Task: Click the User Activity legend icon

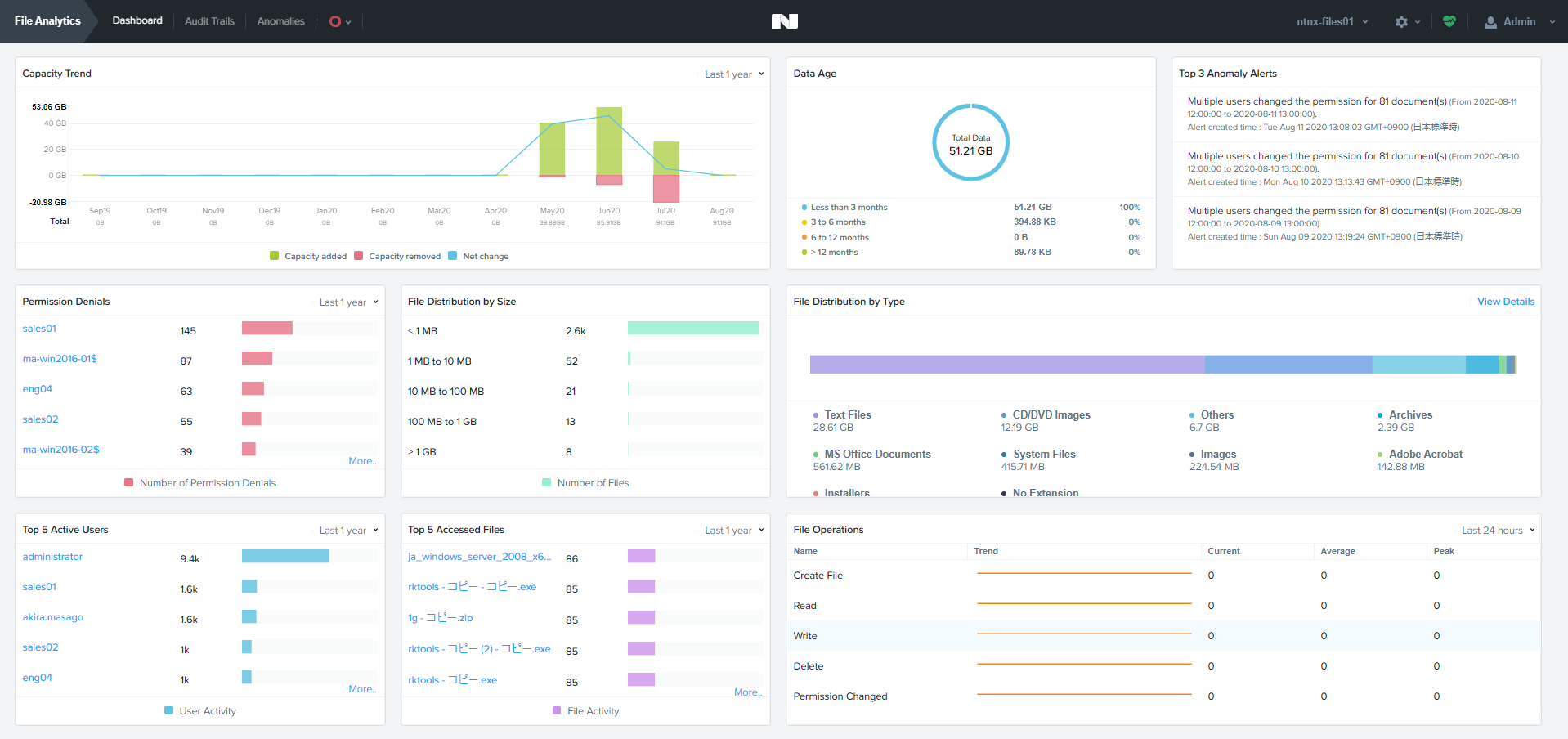Action: (x=168, y=710)
